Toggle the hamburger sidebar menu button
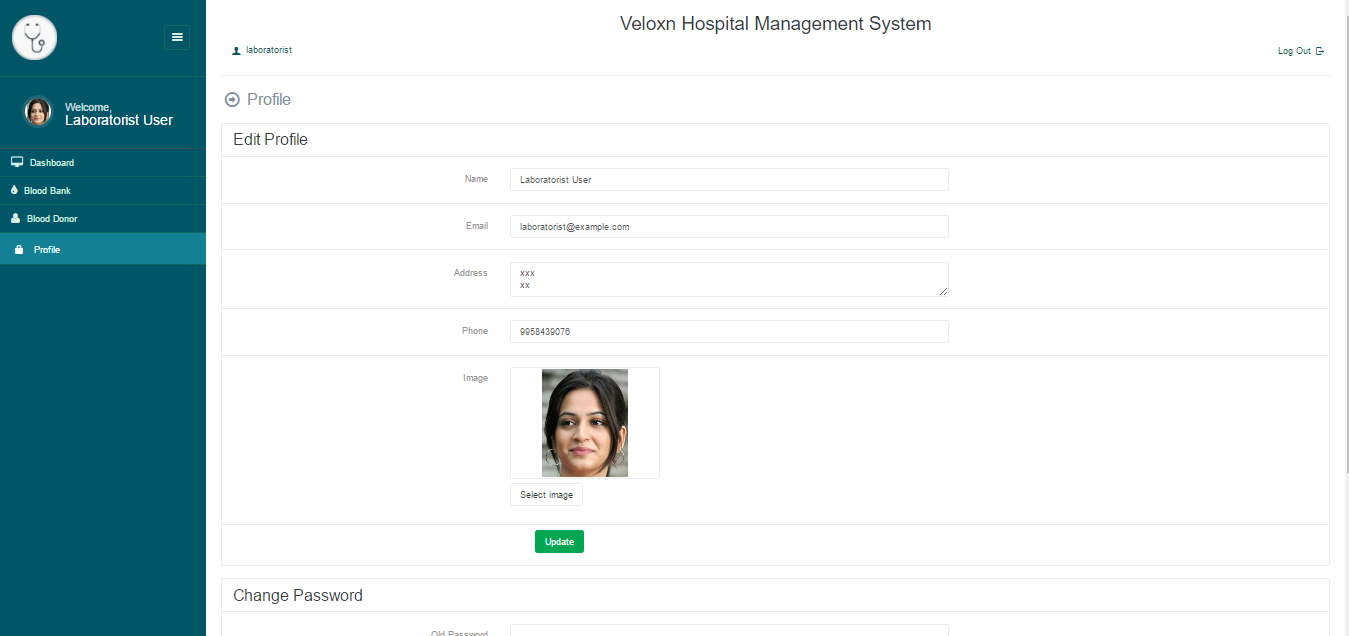The image size is (1349, 636). (x=177, y=37)
